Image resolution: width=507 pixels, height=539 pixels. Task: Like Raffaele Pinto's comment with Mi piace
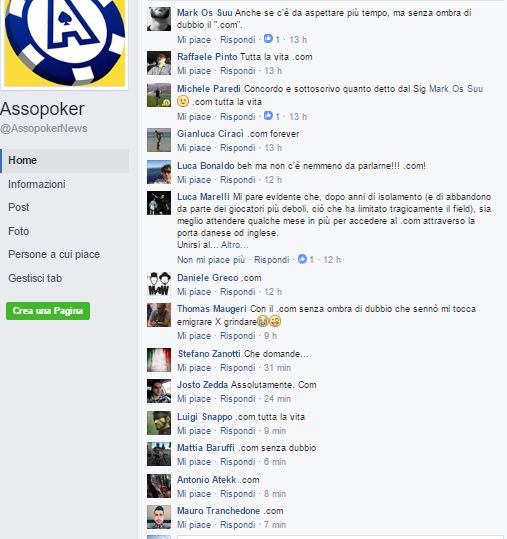[x=194, y=71]
